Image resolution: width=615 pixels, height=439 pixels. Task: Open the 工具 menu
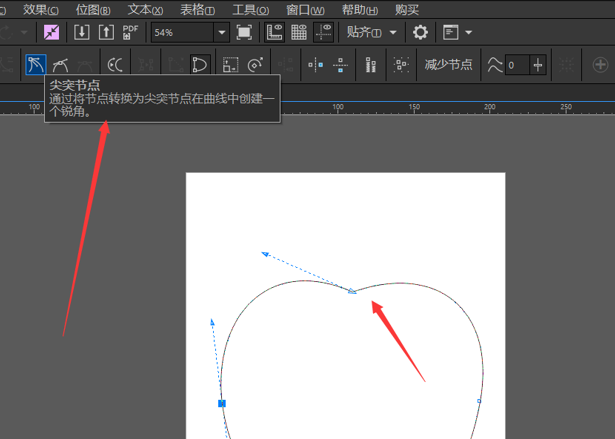coord(251,10)
